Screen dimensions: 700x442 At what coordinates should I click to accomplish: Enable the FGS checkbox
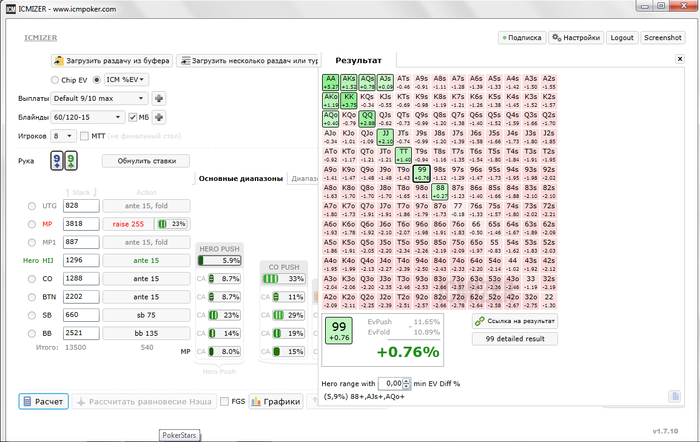click(x=225, y=401)
